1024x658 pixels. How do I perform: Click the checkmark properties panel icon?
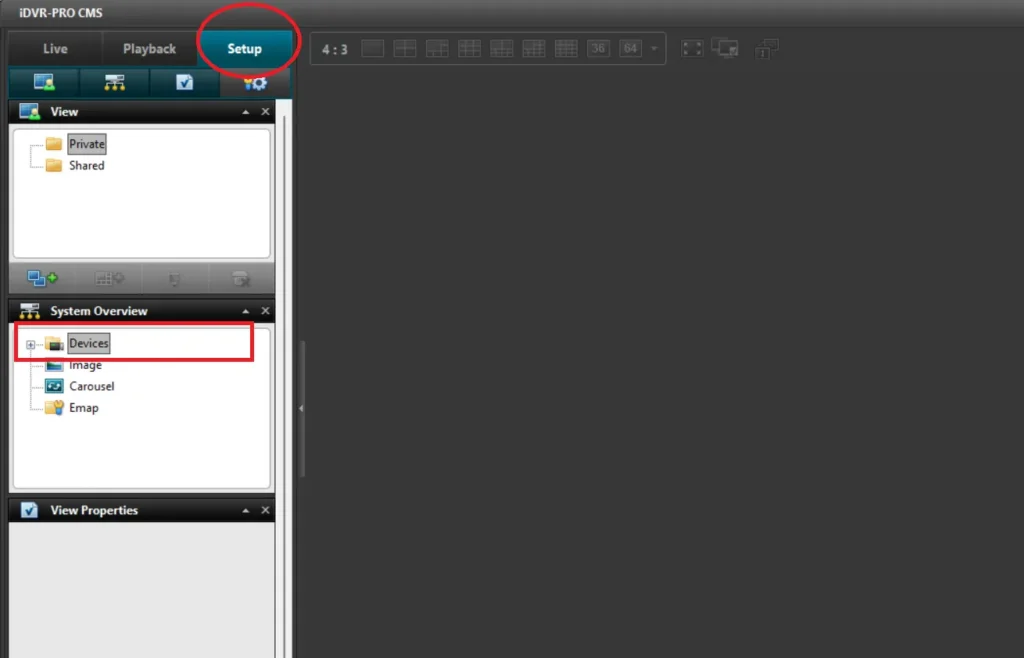[183, 83]
